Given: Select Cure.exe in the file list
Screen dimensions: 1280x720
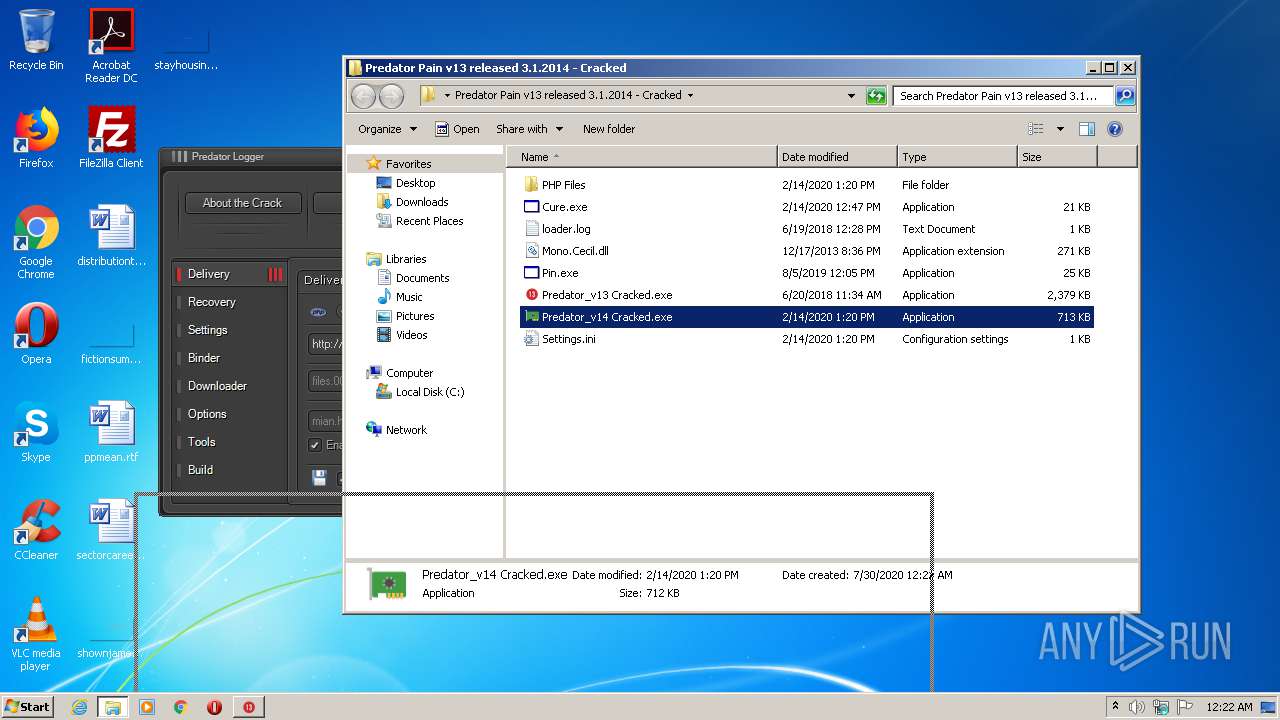Looking at the screenshot, I should tap(564, 207).
